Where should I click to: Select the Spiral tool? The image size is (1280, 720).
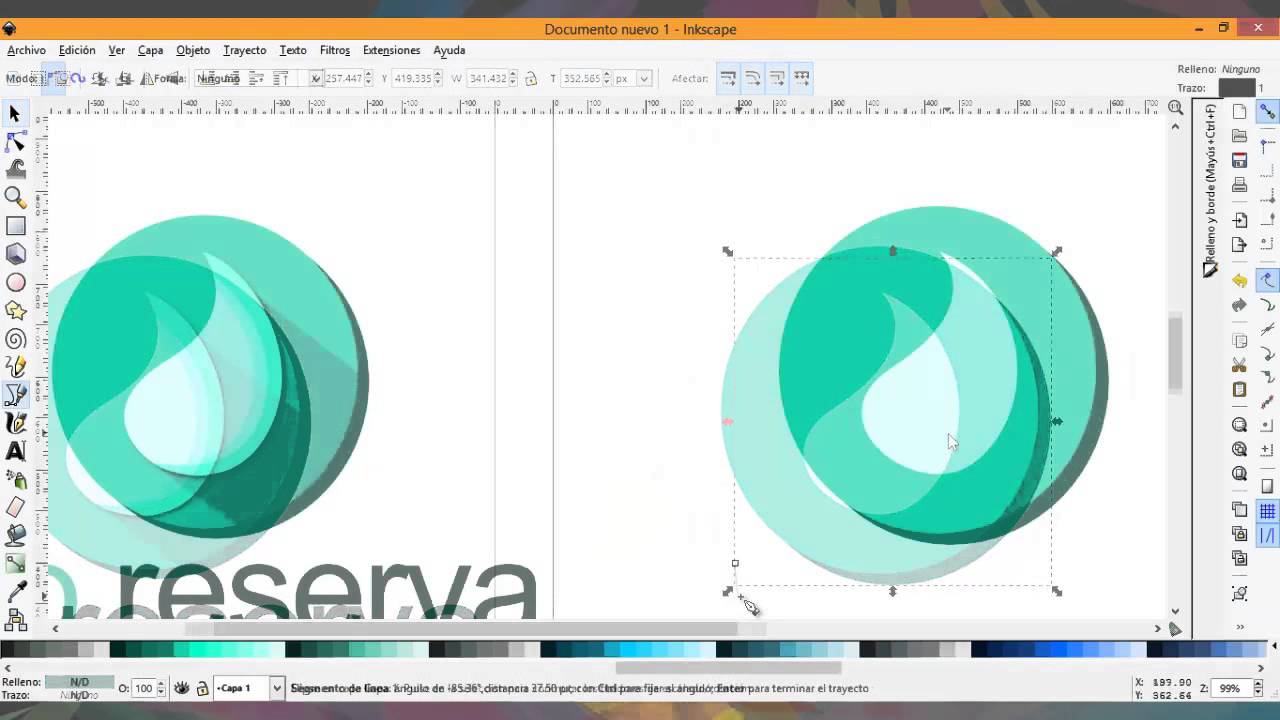tap(15, 340)
